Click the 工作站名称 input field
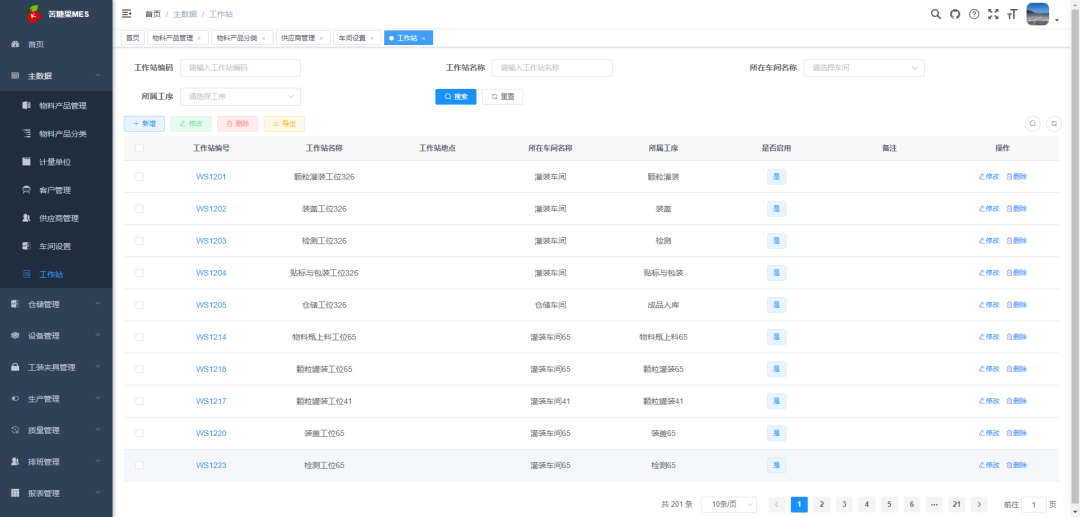 551,68
